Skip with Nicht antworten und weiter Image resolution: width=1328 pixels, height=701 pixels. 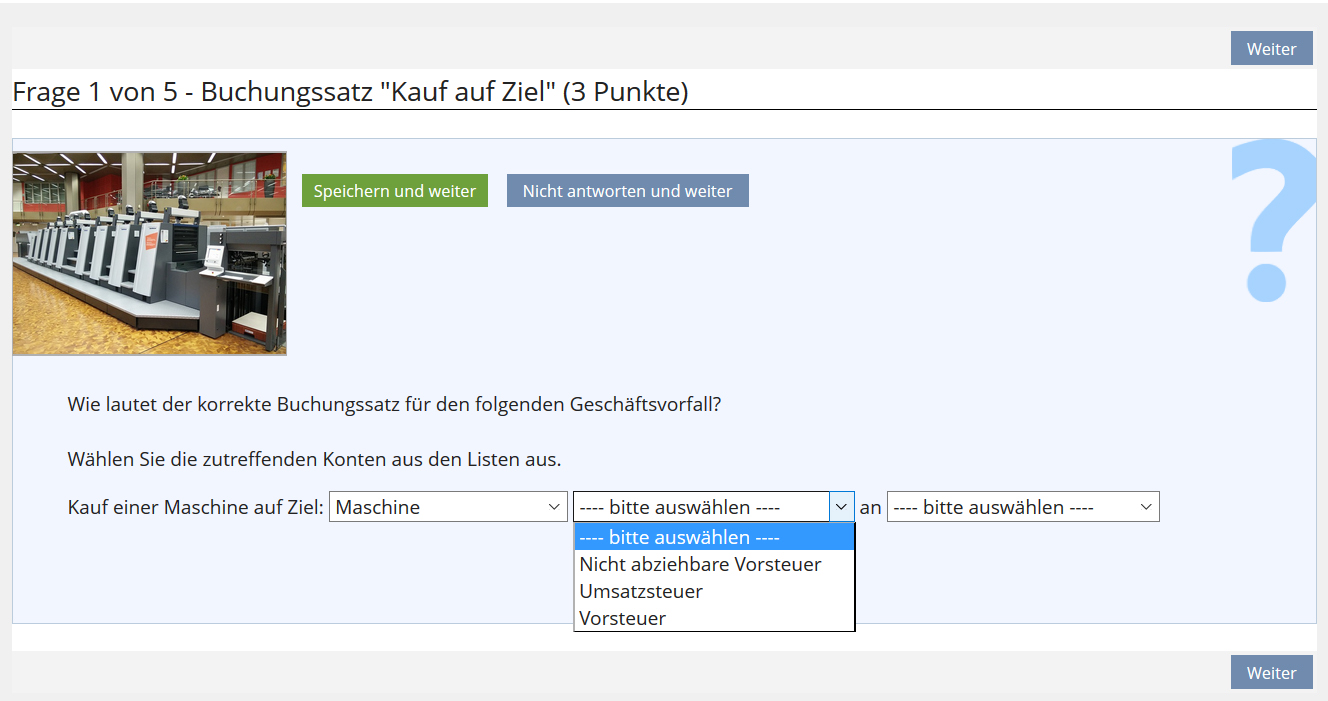click(x=627, y=191)
